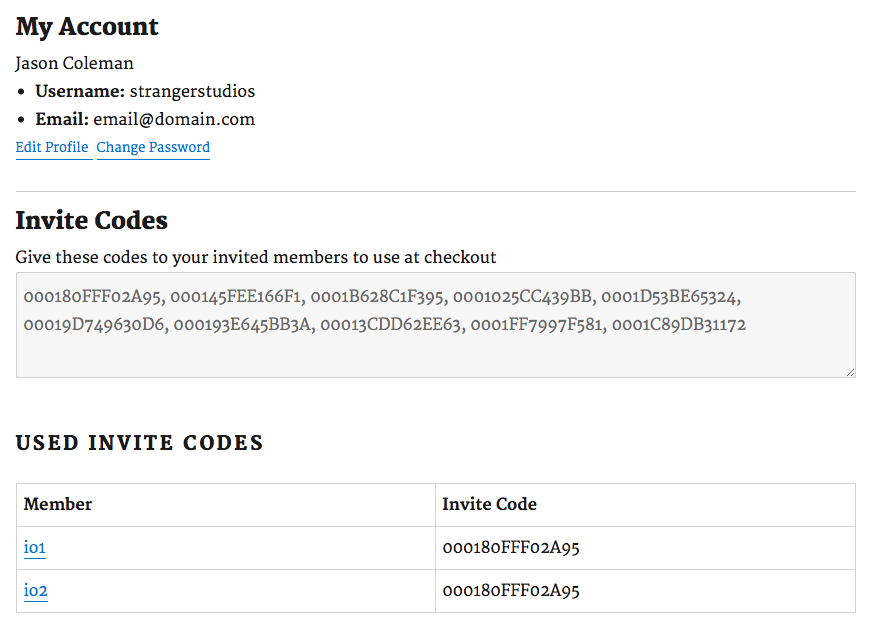Select the Invite Code column header
This screenshot has width=875, height=632.
[x=645, y=505]
